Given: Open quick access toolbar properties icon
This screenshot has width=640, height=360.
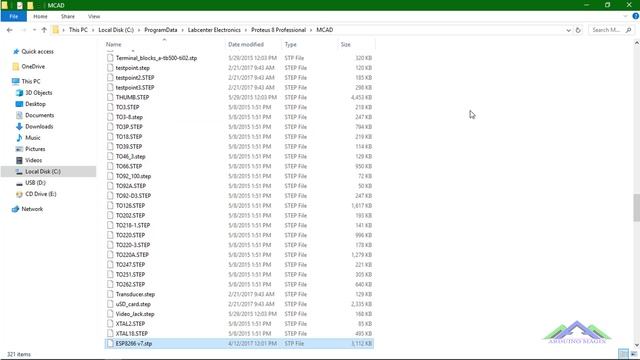Looking at the screenshot, I should pos(19,5).
